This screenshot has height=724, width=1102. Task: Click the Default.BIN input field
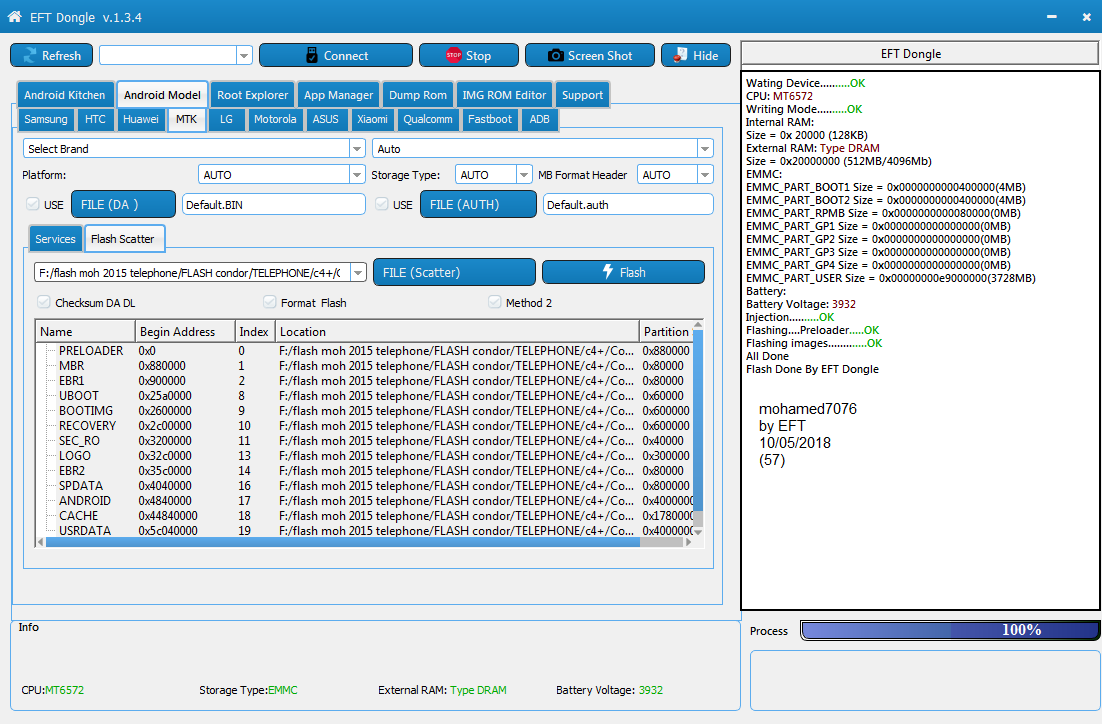[x=274, y=205]
